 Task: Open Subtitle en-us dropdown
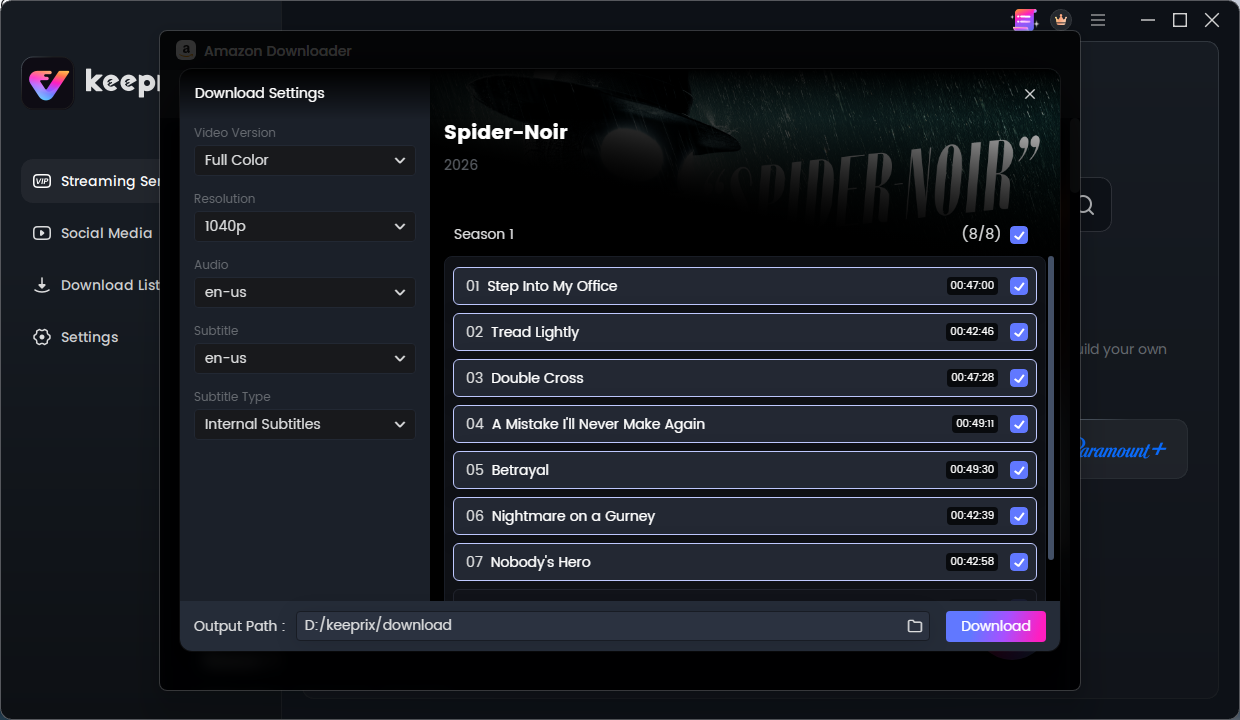(x=304, y=358)
